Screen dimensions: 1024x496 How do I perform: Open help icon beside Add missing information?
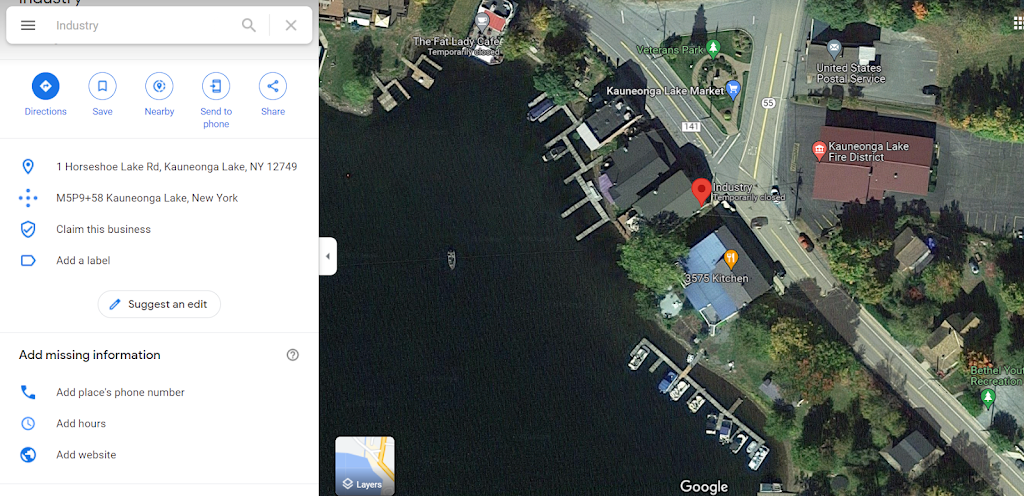(x=293, y=355)
